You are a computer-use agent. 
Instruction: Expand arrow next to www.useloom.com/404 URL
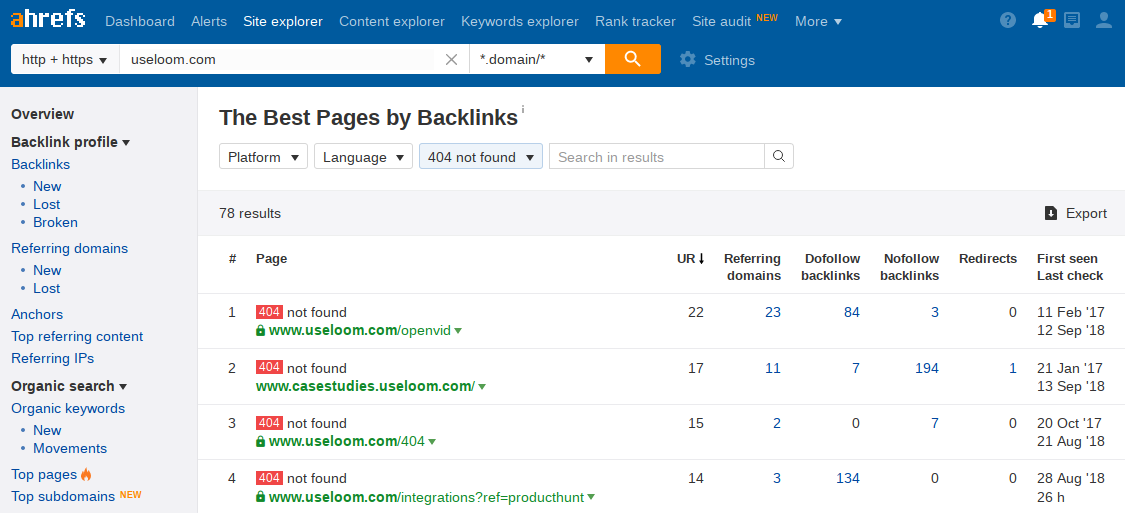click(432, 442)
